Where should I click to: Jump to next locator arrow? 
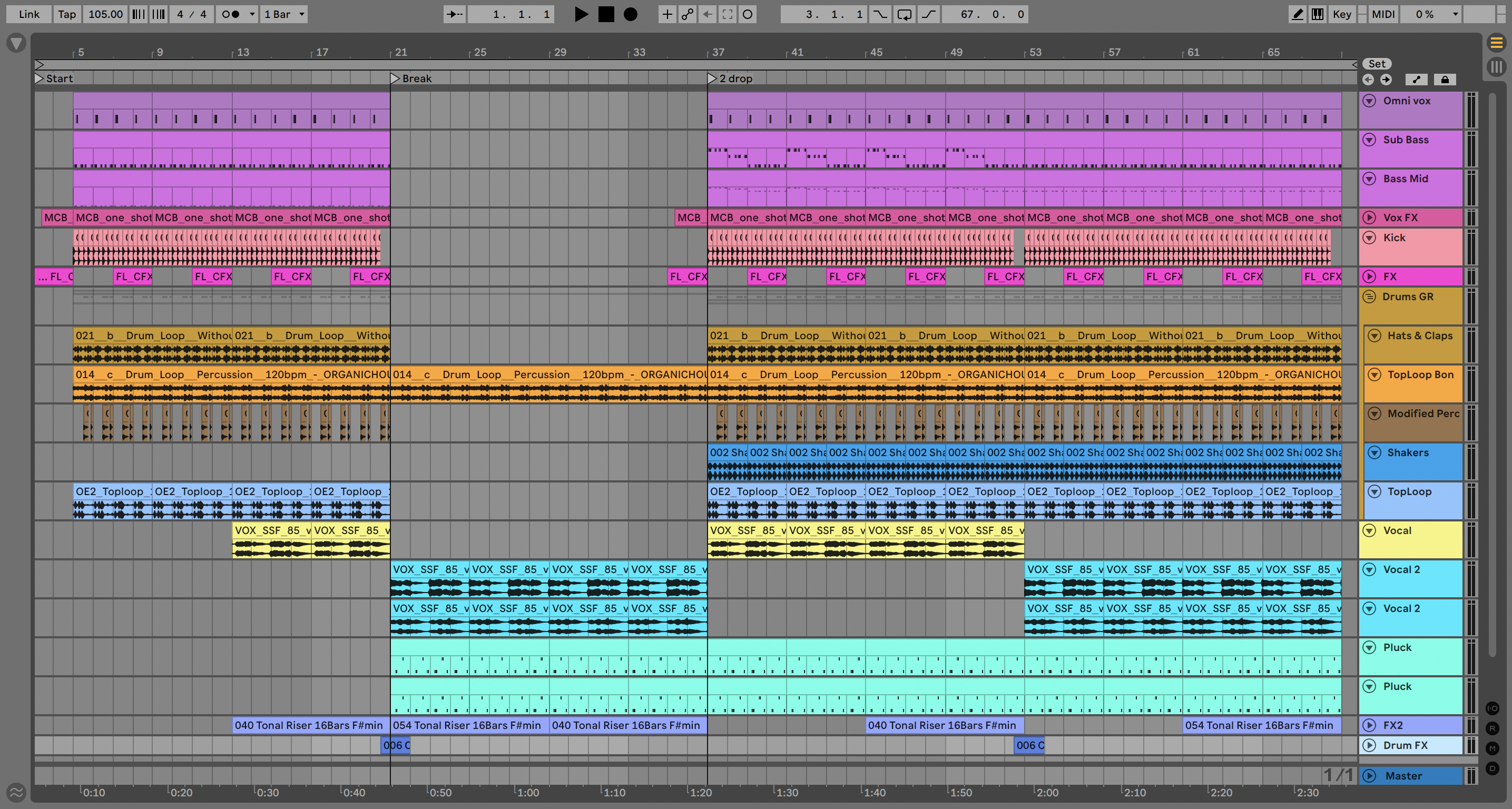(1387, 79)
